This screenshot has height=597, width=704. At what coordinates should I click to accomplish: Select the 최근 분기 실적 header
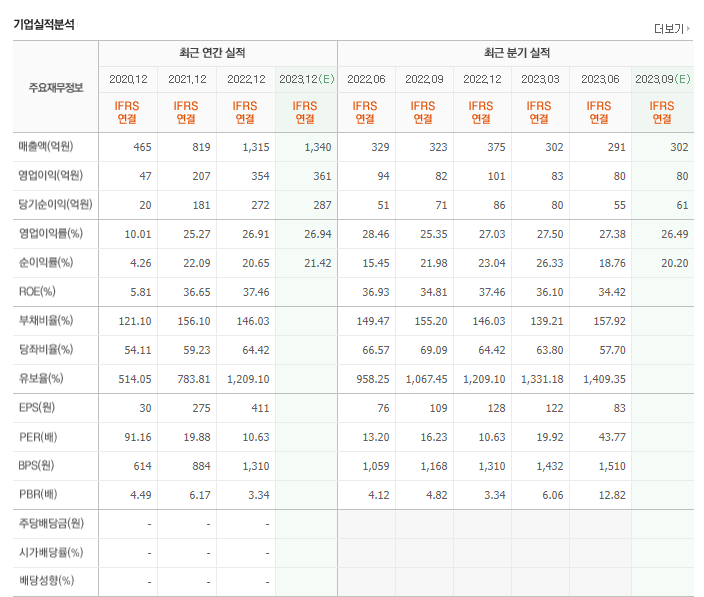point(516,53)
